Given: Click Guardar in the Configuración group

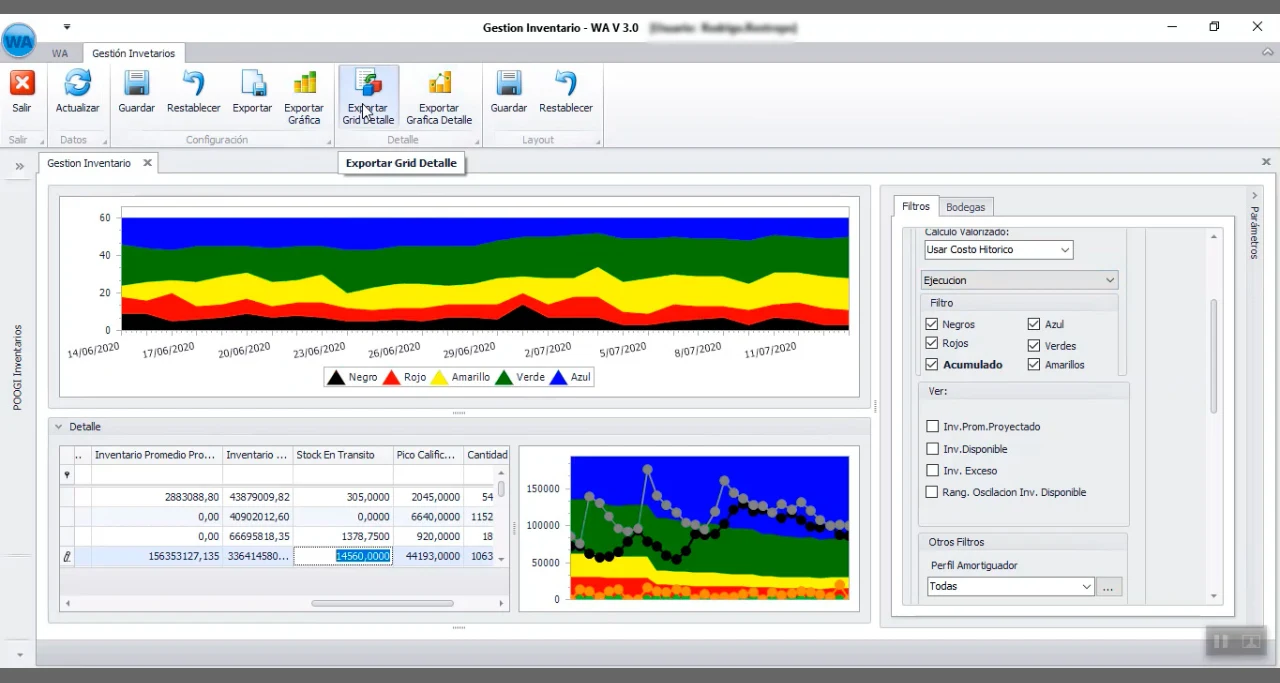Looking at the screenshot, I should [x=136, y=84].
